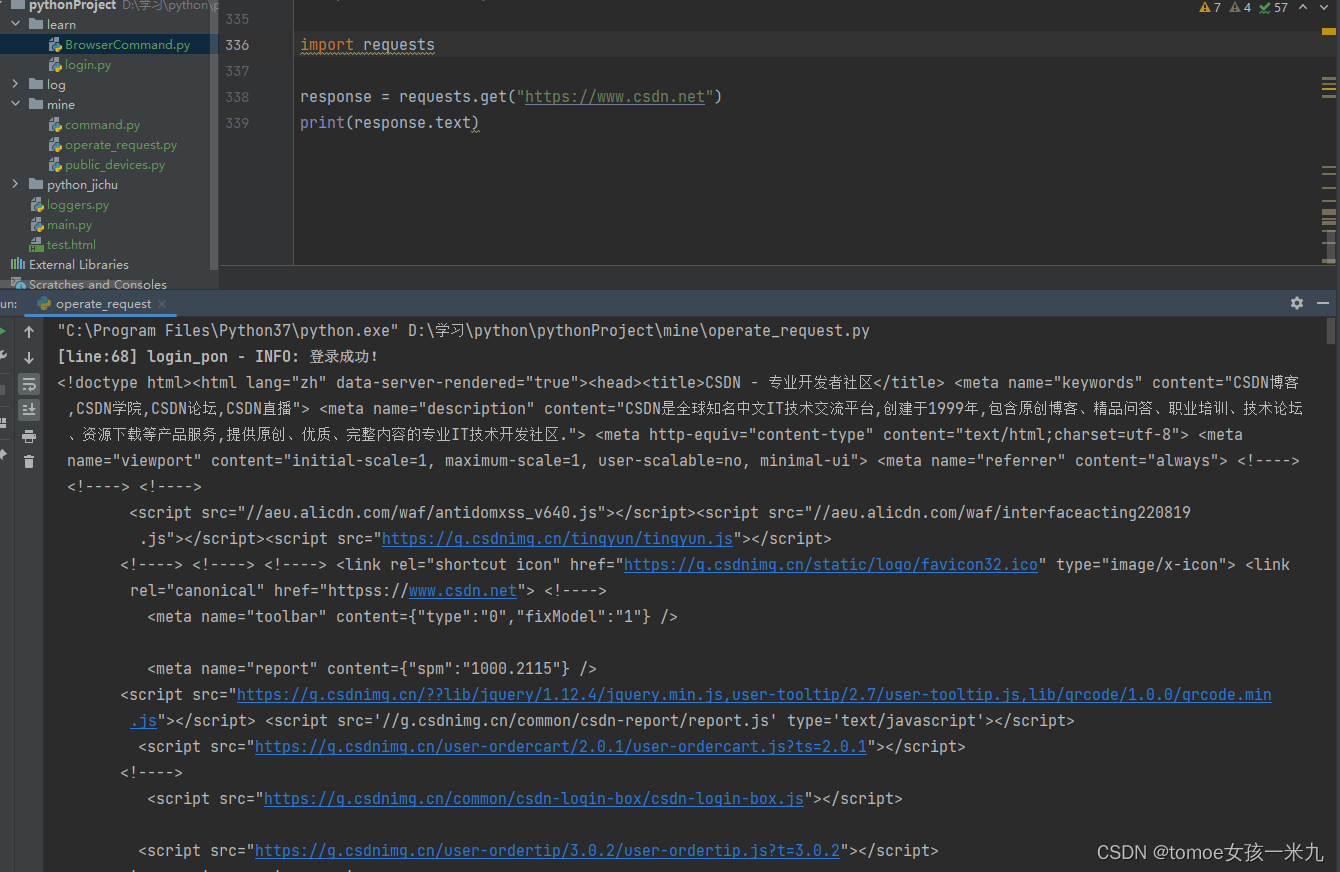Clear all console output trash icon
The height and width of the screenshot is (872, 1340).
coord(29,461)
